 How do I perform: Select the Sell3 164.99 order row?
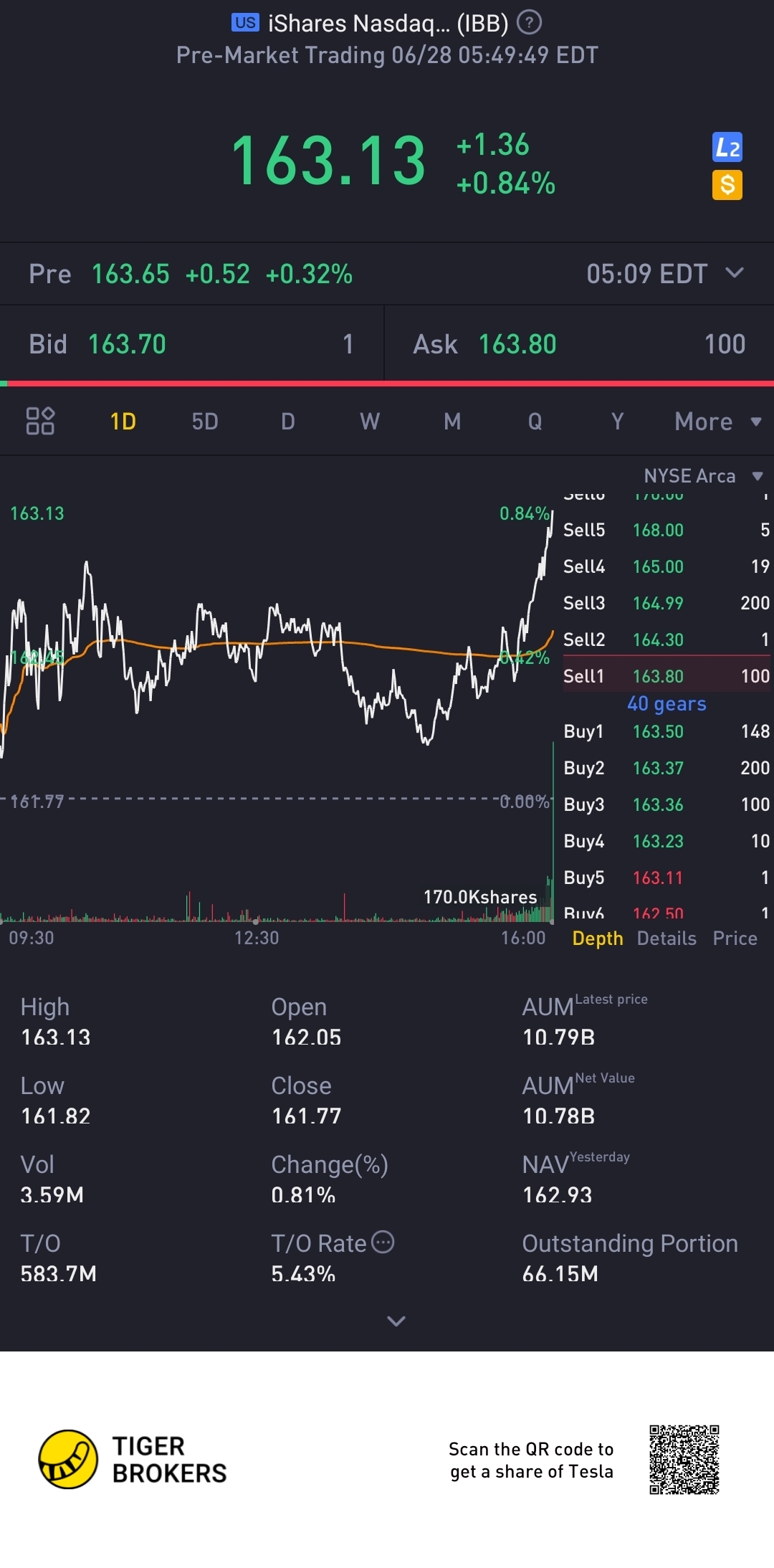point(666,602)
